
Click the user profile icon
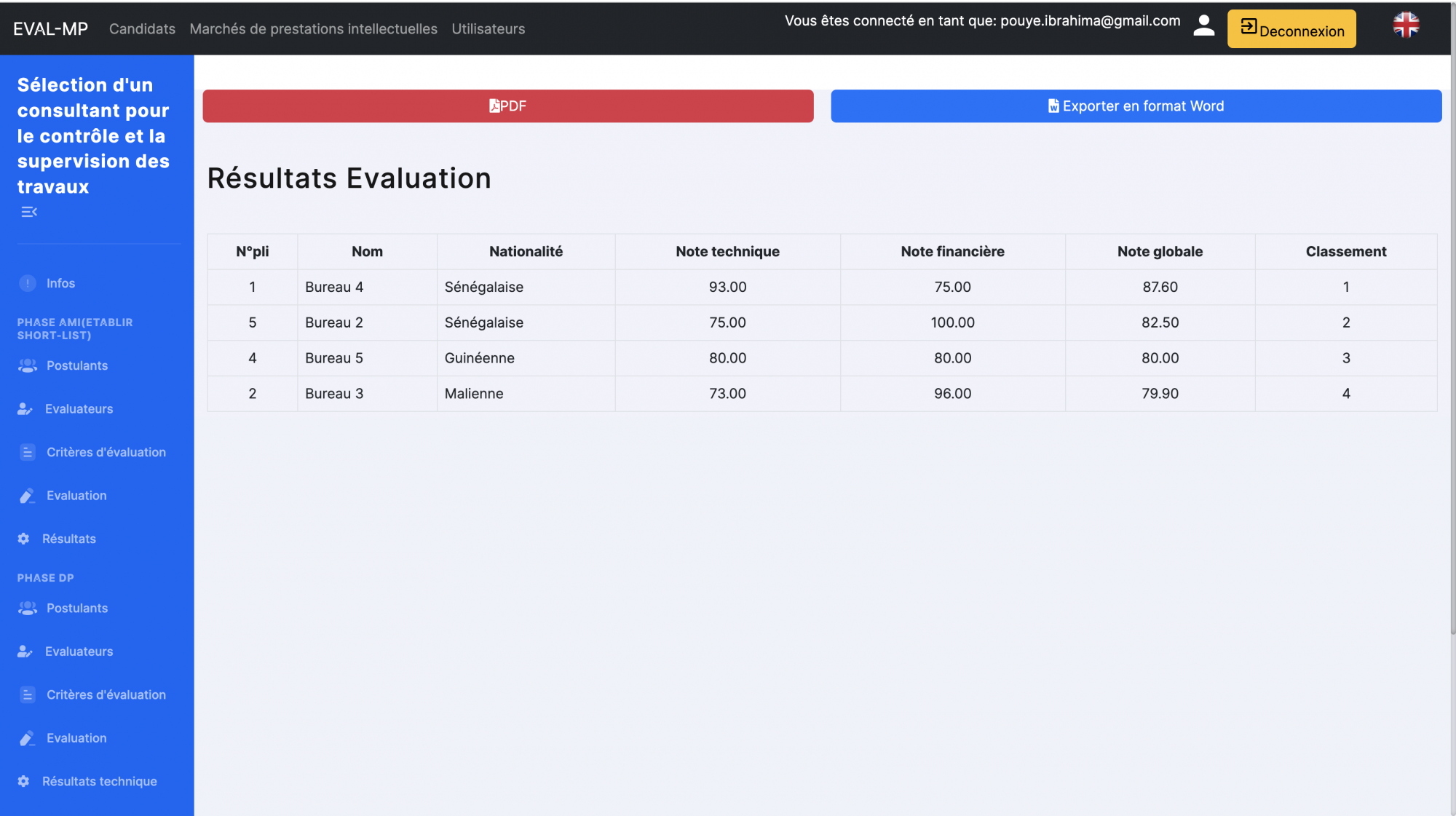(x=1203, y=26)
